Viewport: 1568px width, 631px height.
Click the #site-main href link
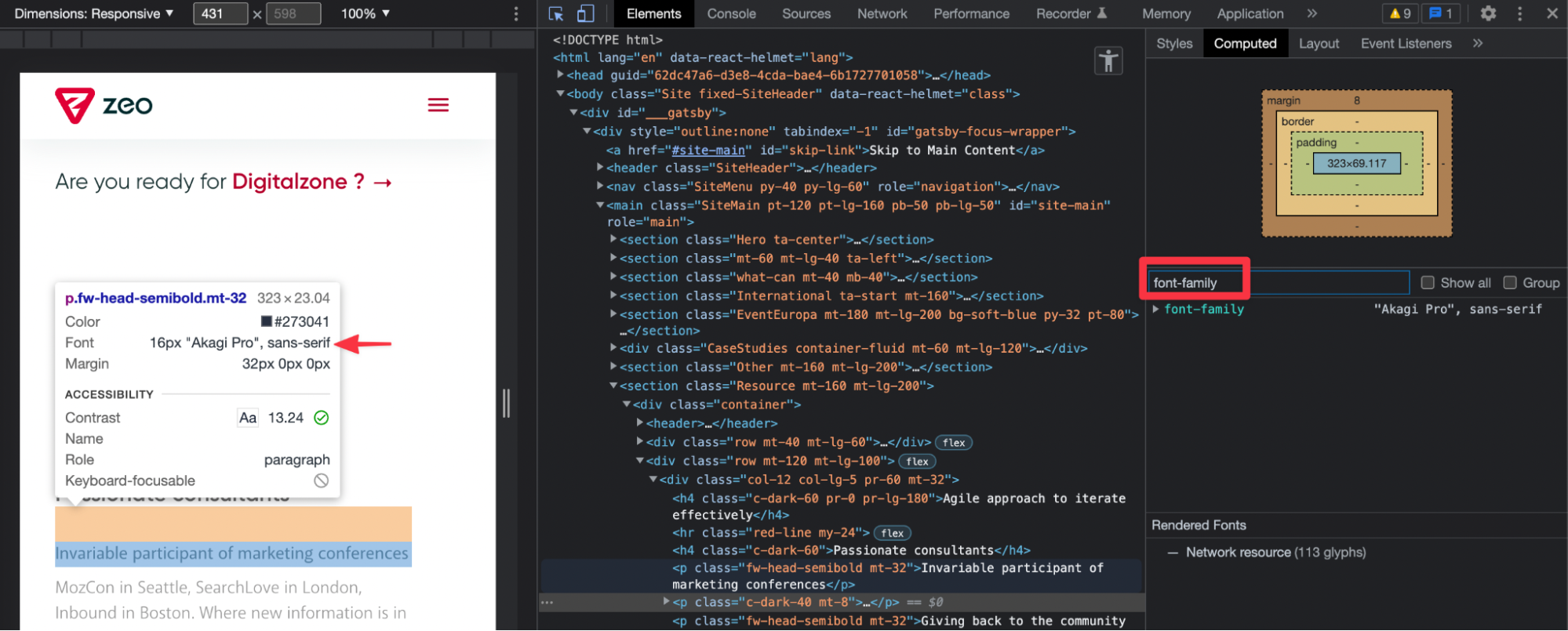click(708, 150)
